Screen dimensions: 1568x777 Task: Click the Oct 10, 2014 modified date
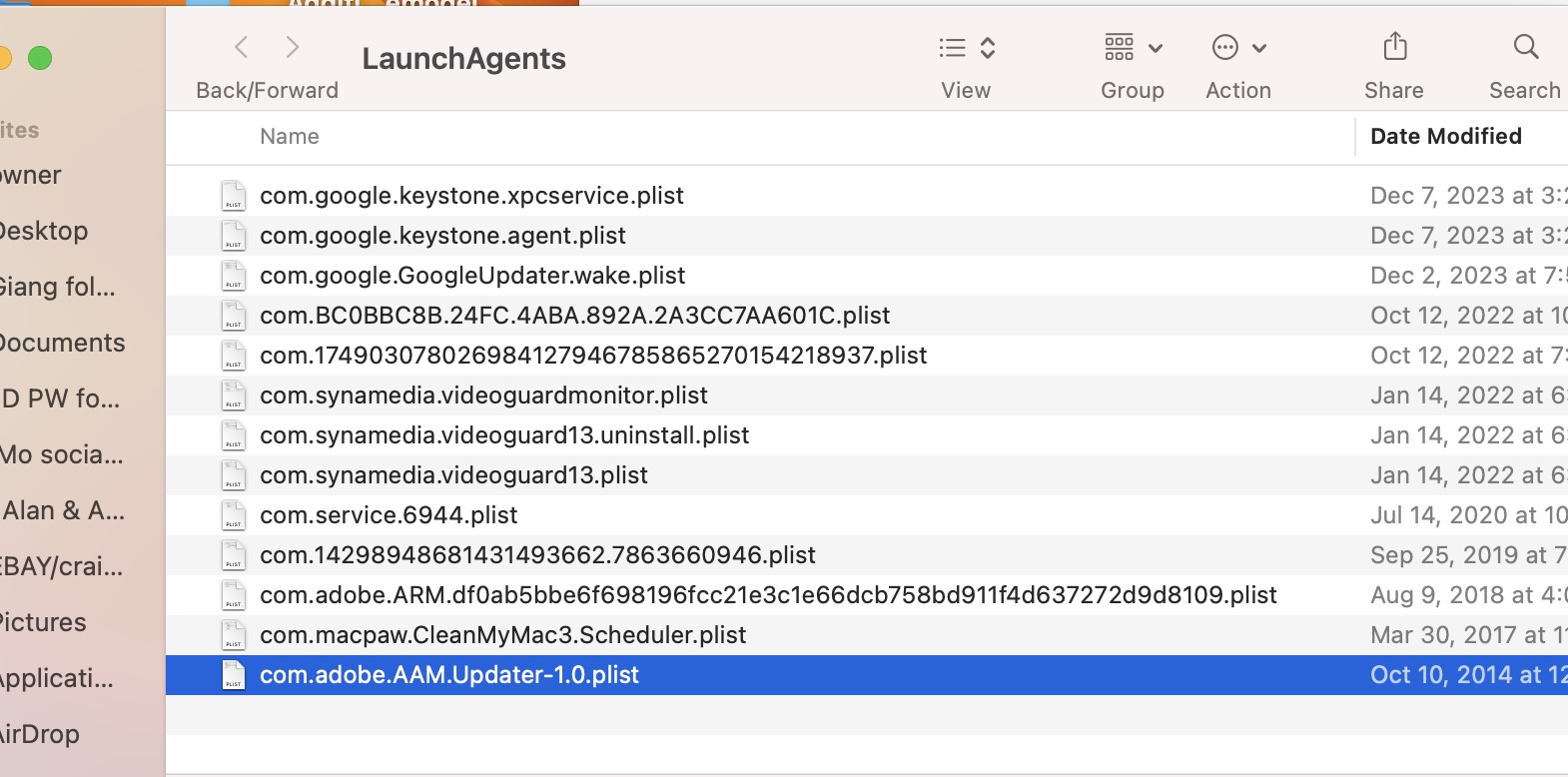coord(1468,675)
